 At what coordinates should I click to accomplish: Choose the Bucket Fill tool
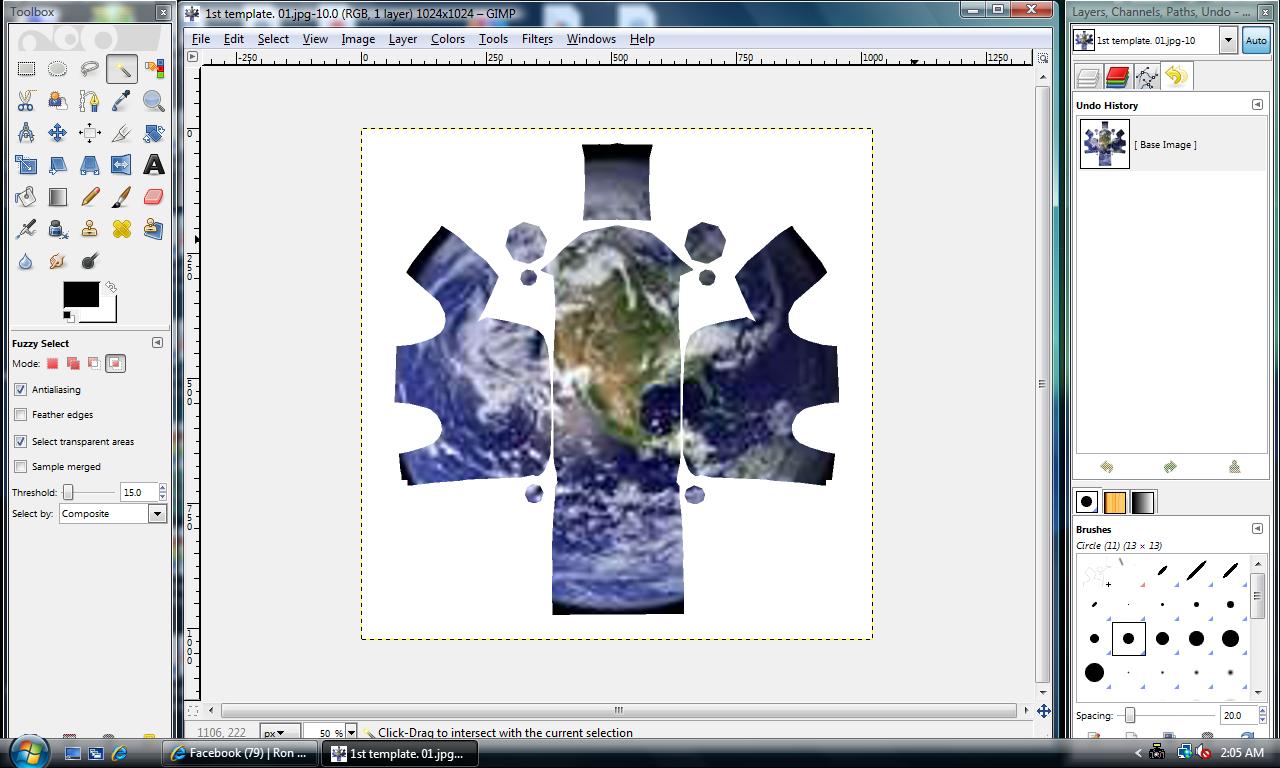(26, 197)
